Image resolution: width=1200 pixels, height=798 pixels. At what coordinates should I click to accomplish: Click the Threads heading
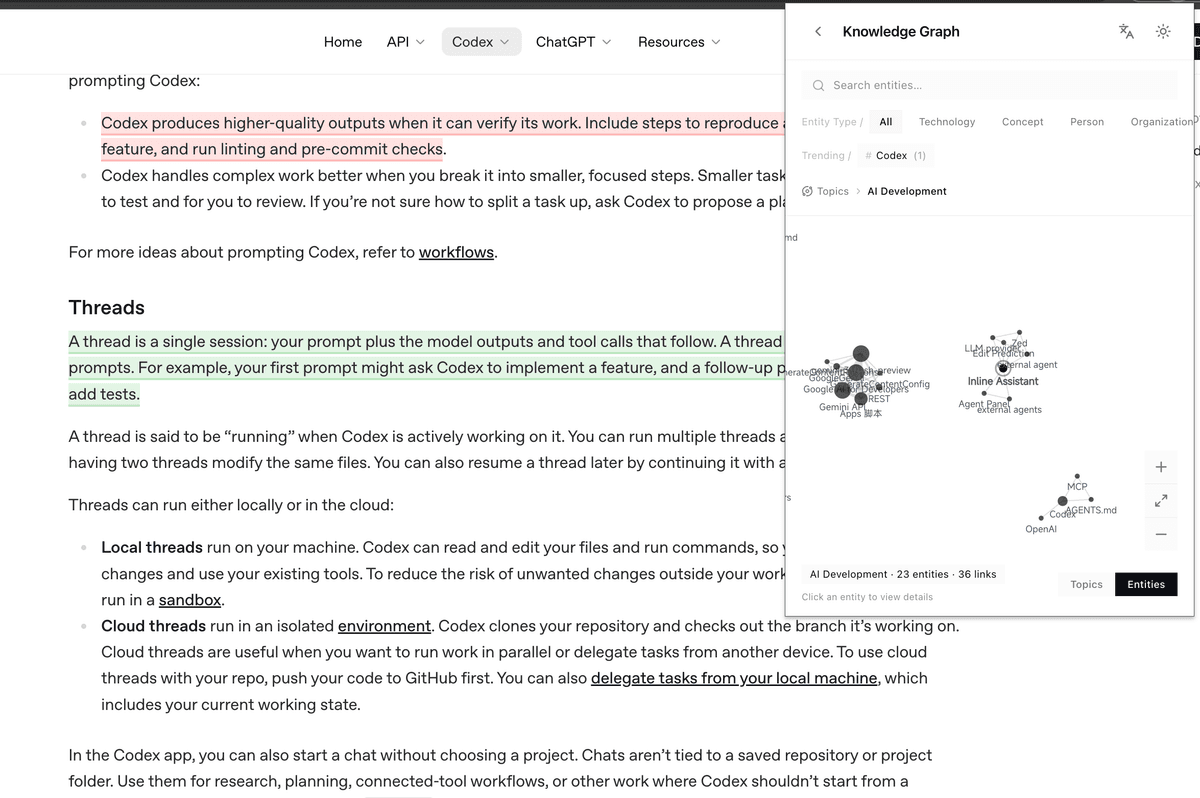pyautogui.click(x=107, y=307)
